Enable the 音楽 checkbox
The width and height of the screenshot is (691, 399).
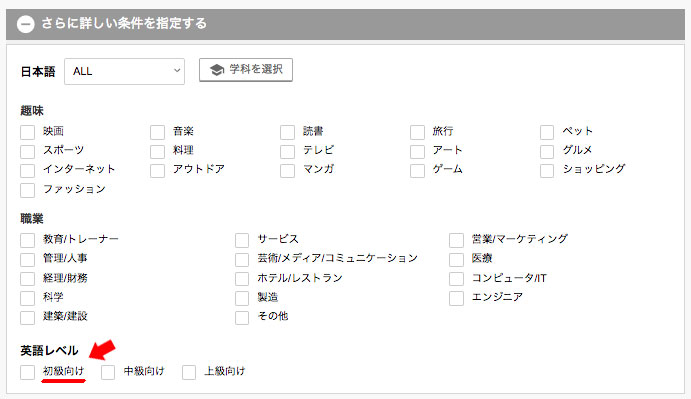point(157,132)
